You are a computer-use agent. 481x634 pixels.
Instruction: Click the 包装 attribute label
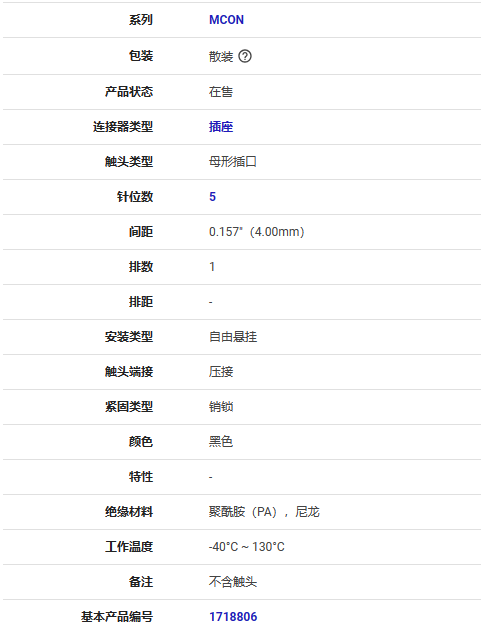pyautogui.click(x=141, y=56)
